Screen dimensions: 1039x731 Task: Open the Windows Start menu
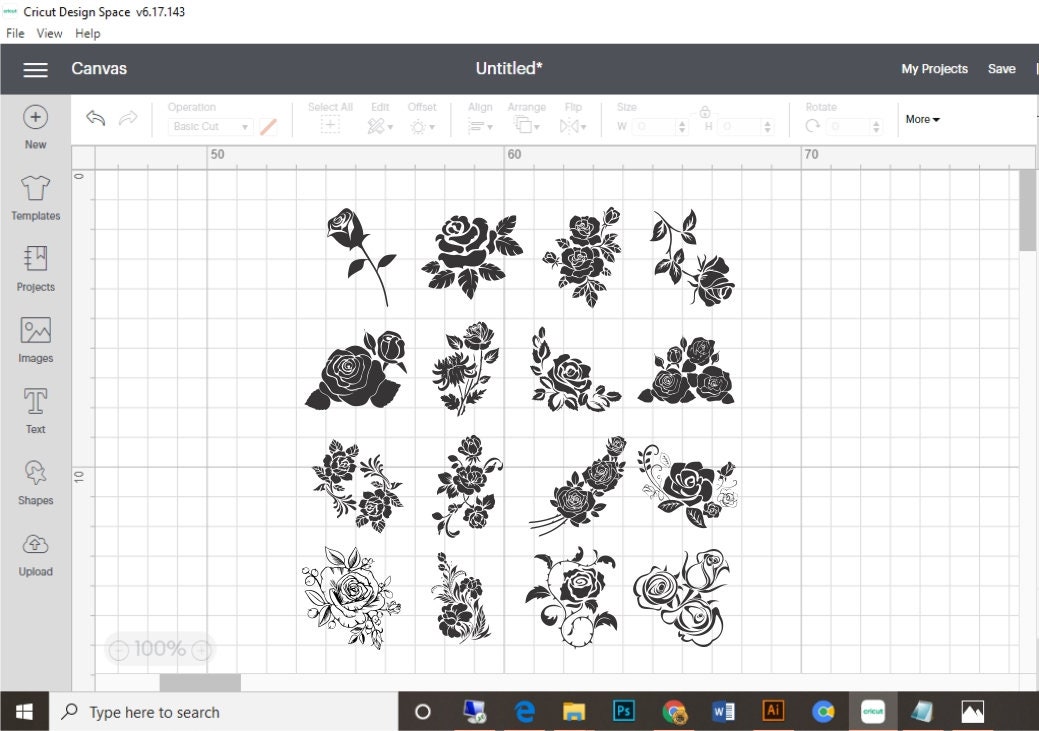click(25, 712)
